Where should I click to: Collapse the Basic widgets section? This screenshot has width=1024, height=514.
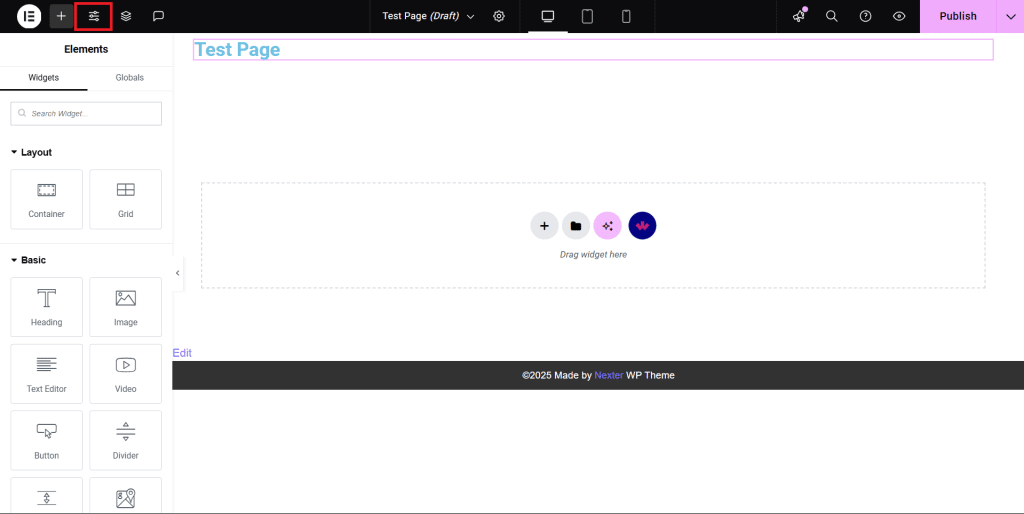15,260
